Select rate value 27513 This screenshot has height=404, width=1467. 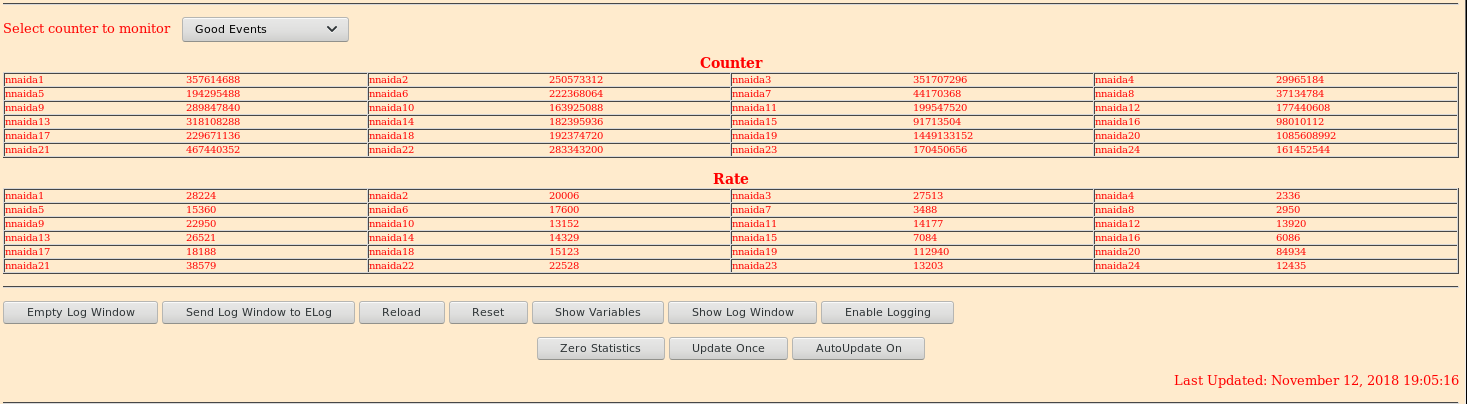(x=928, y=196)
